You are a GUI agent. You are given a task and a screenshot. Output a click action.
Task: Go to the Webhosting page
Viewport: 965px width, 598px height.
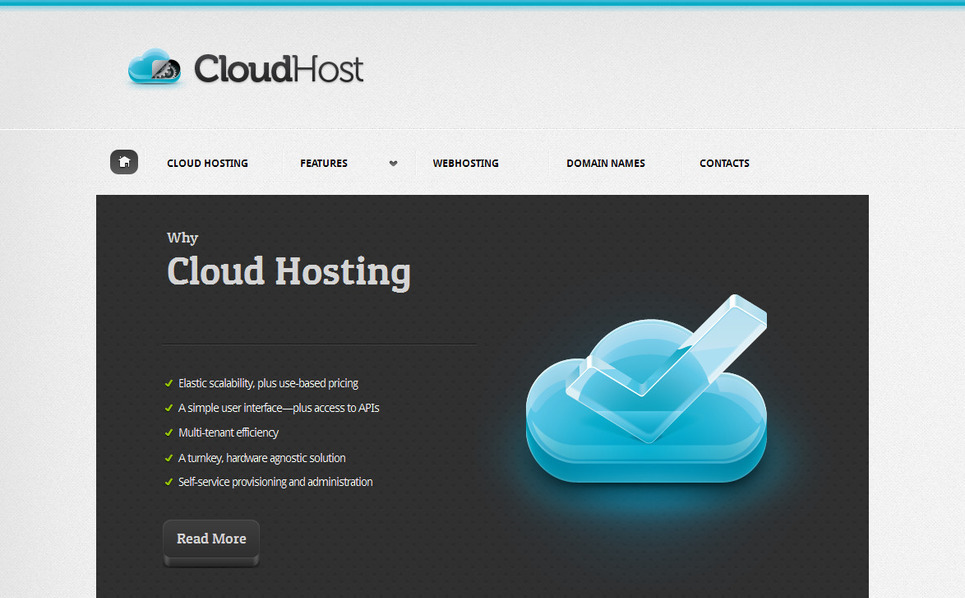click(466, 163)
